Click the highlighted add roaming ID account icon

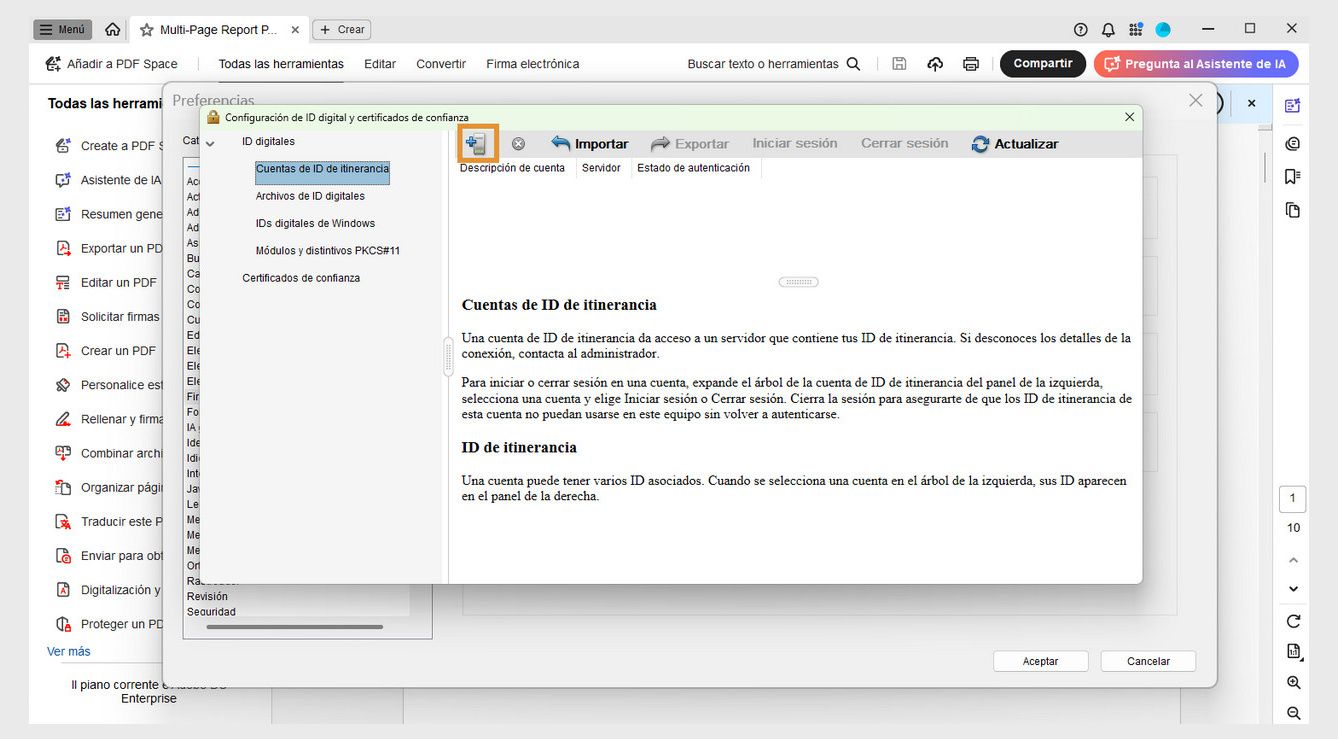(x=477, y=143)
